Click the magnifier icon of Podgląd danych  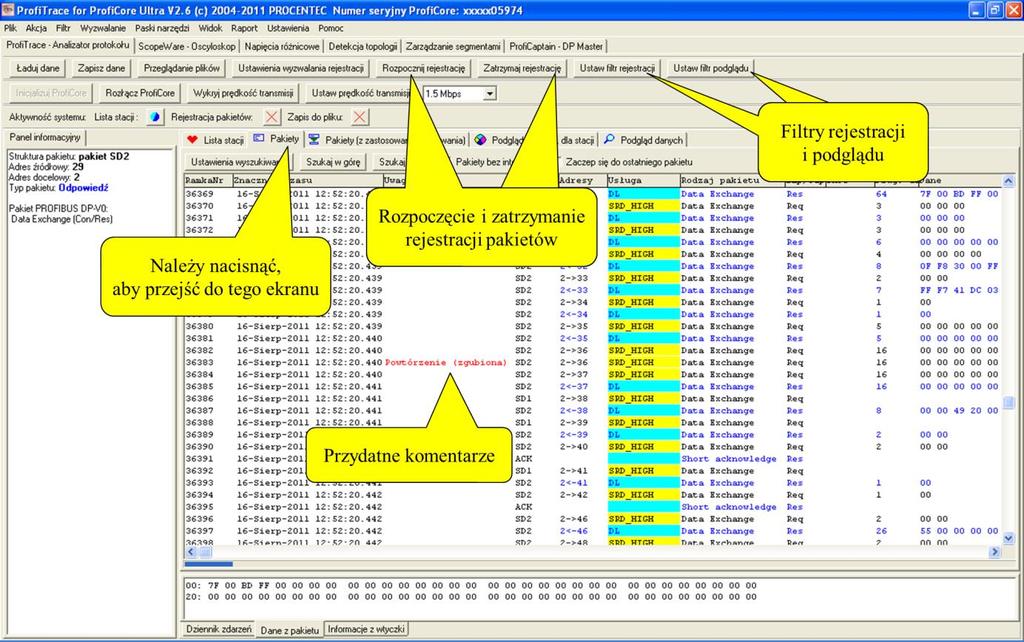pos(609,140)
